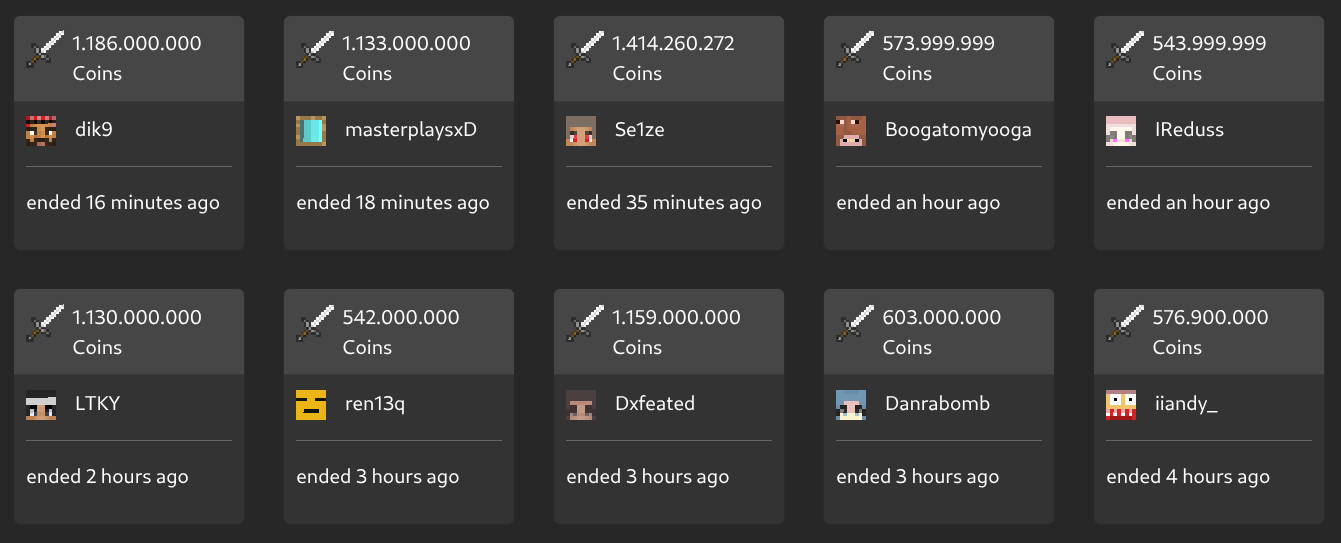Viewport: 1341px width, 543px height.
Task: Click ren13q's yellow face avatar
Action: pyautogui.click(x=311, y=404)
